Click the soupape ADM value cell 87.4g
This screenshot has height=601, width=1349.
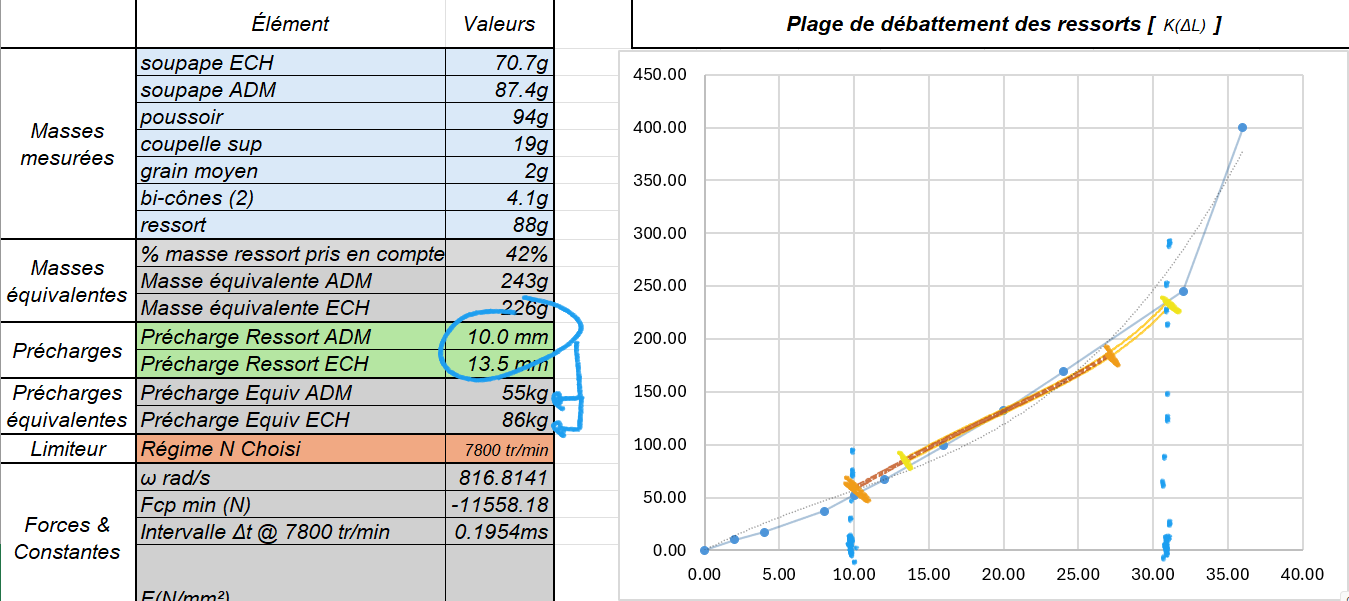(x=500, y=90)
